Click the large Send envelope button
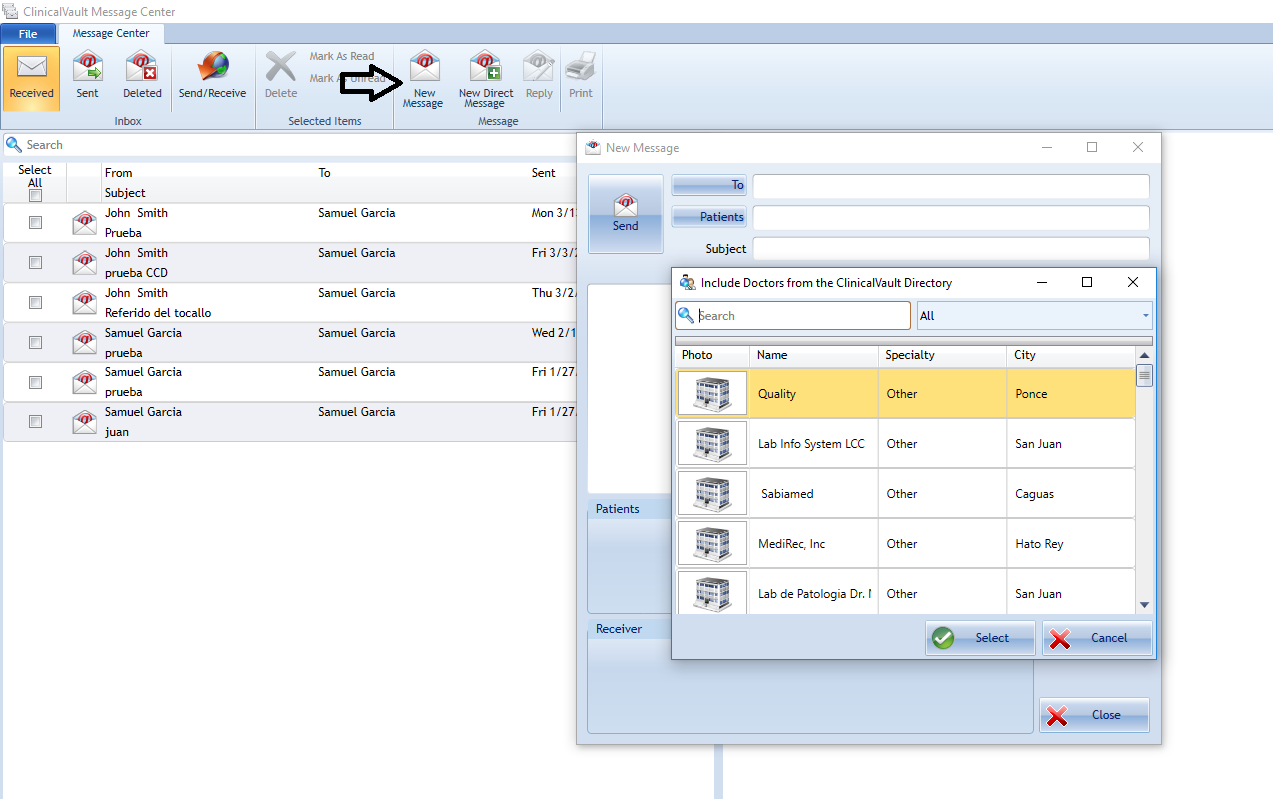Viewport: 1273px width, 799px height. 625,214
